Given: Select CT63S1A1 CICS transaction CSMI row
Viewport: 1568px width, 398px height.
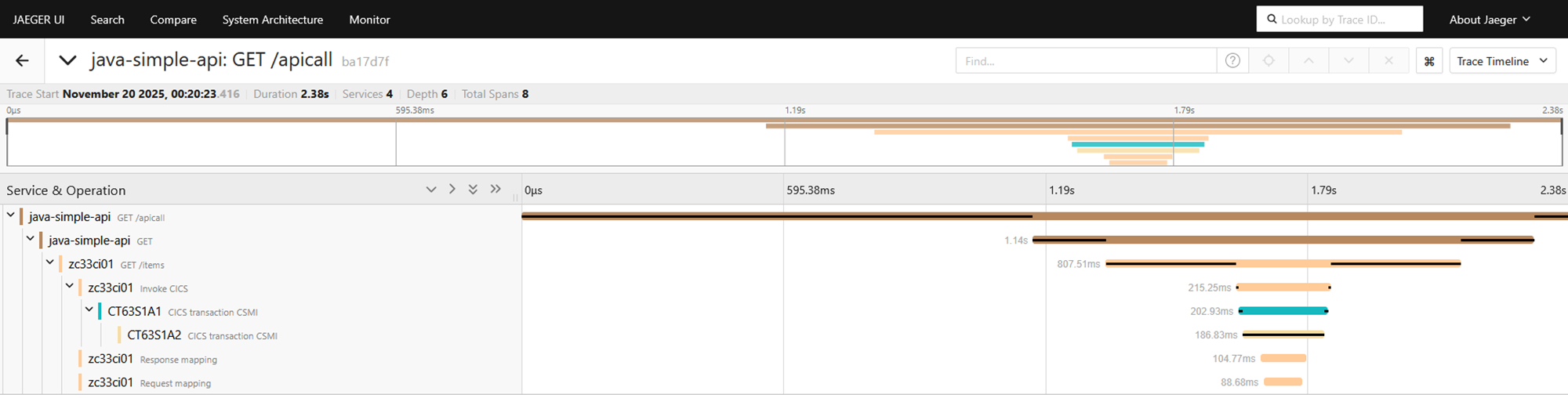Looking at the screenshot, I should [x=183, y=311].
